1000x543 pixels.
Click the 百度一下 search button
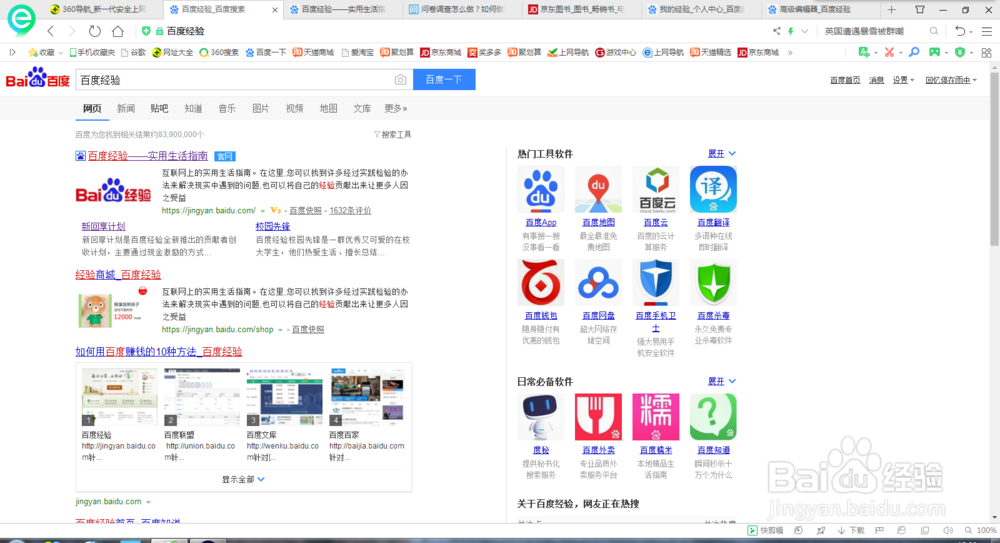pos(444,80)
